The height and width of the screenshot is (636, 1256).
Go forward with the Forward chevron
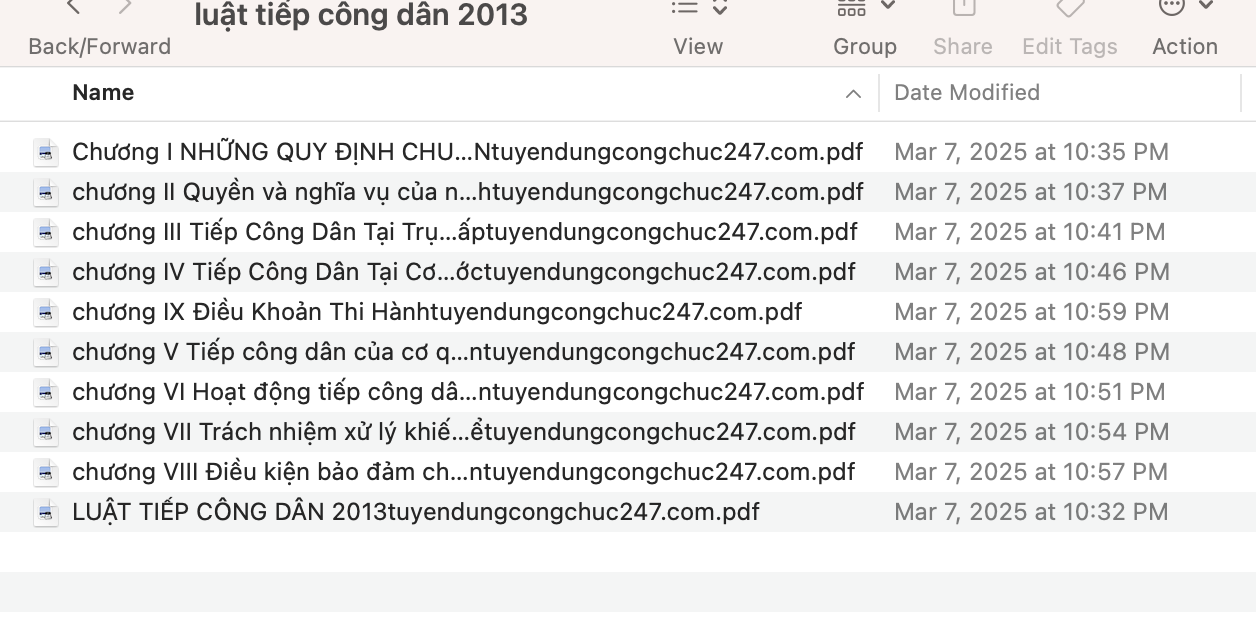coord(125,7)
